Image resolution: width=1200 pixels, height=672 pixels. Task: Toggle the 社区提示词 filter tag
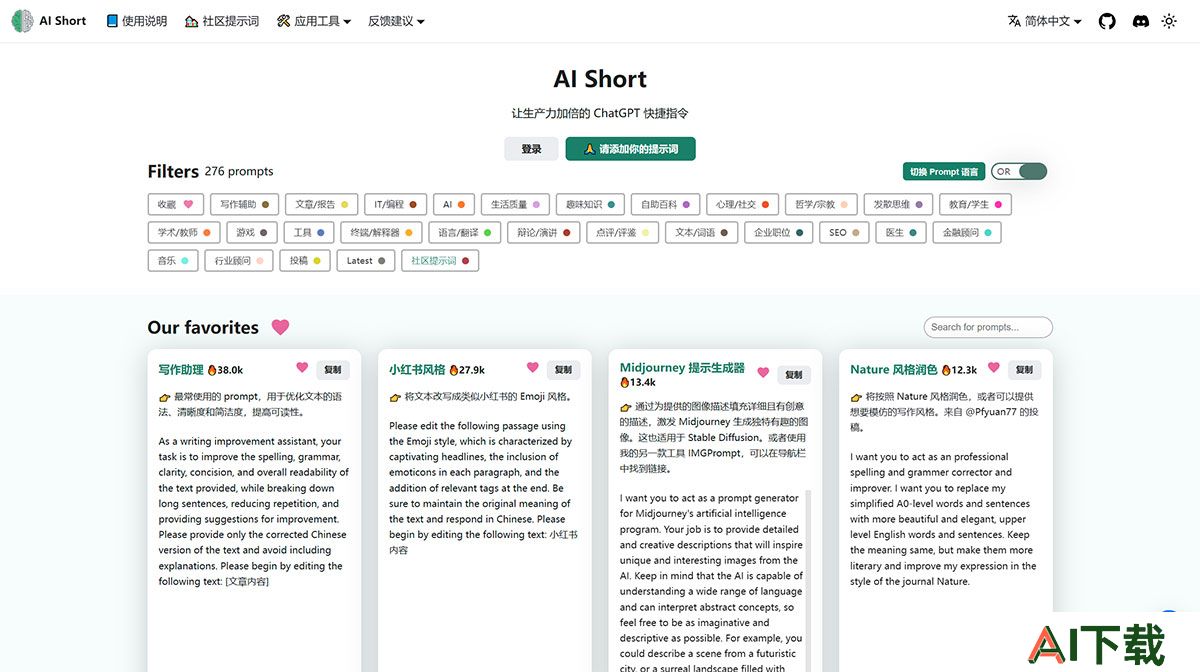coord(440,260)
